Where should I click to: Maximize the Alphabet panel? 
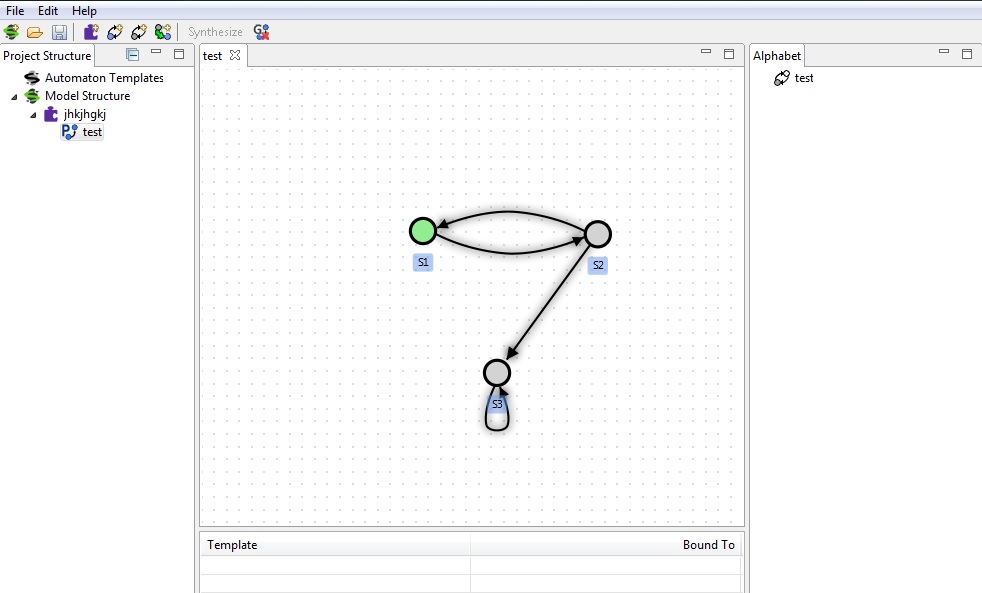tap(967, 54)
